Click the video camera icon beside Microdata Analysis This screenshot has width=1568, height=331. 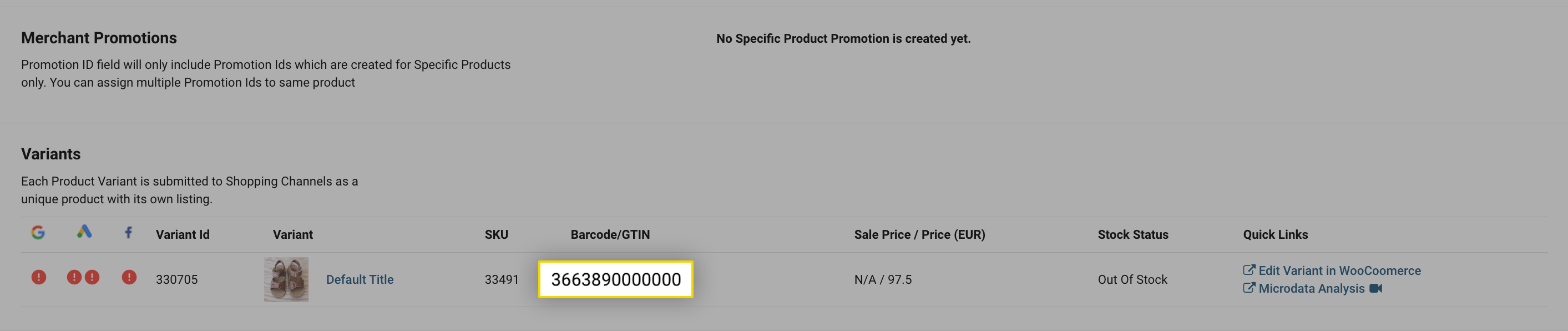pos(1375,288)
